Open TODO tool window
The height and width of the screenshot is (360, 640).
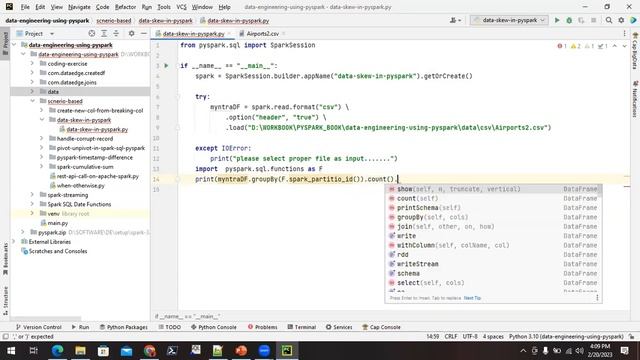coord(169,327)
